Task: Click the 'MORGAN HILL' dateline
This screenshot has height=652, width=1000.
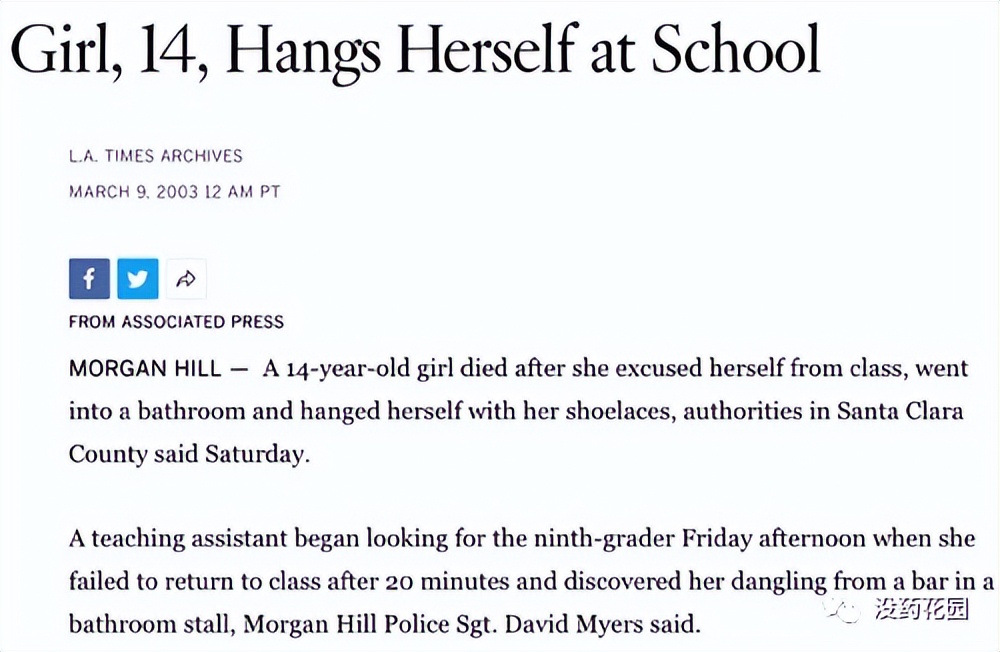Action: [145, 368]
